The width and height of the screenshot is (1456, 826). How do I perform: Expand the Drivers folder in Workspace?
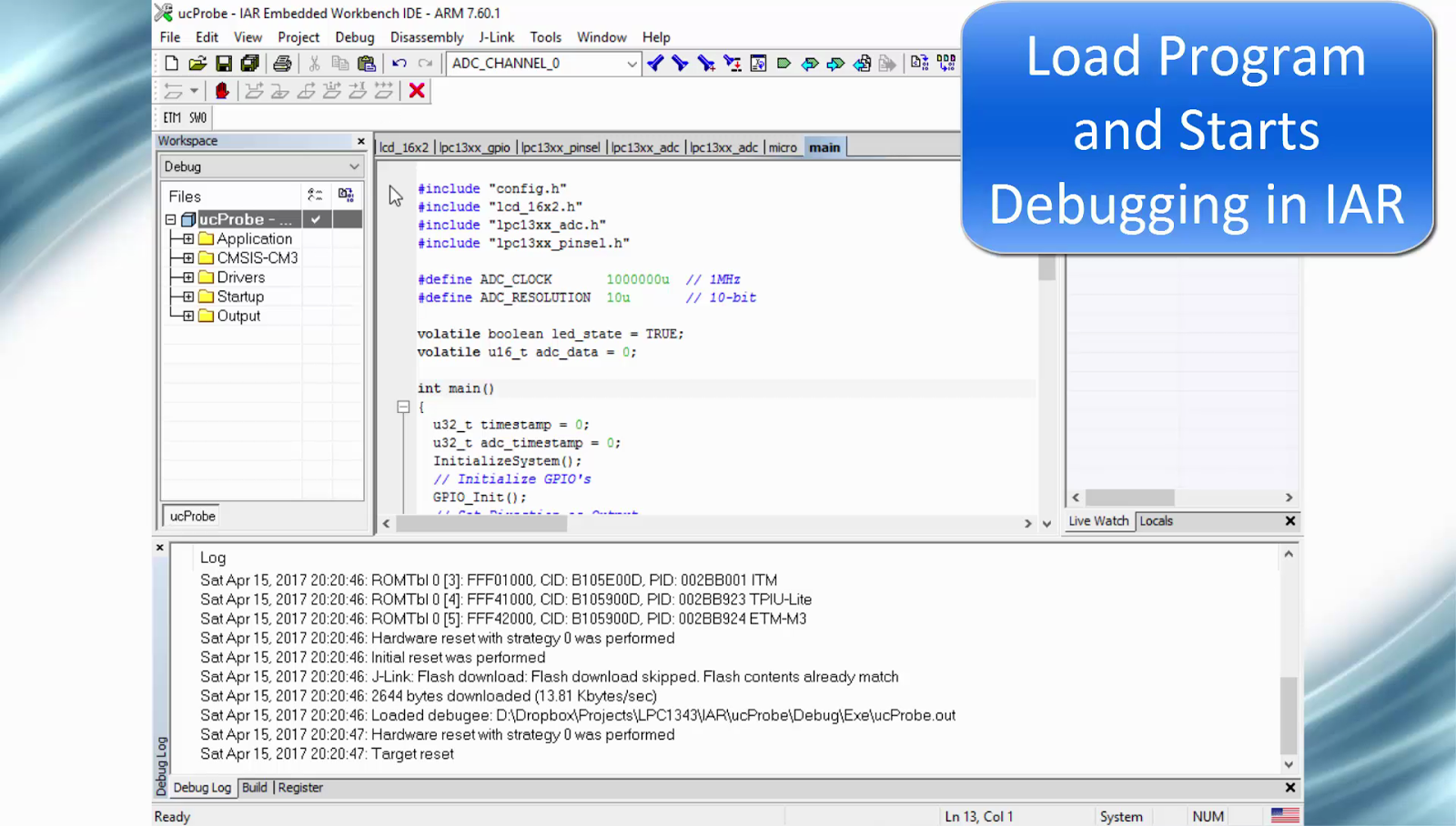pyautogui.click(x=188, y=277)
